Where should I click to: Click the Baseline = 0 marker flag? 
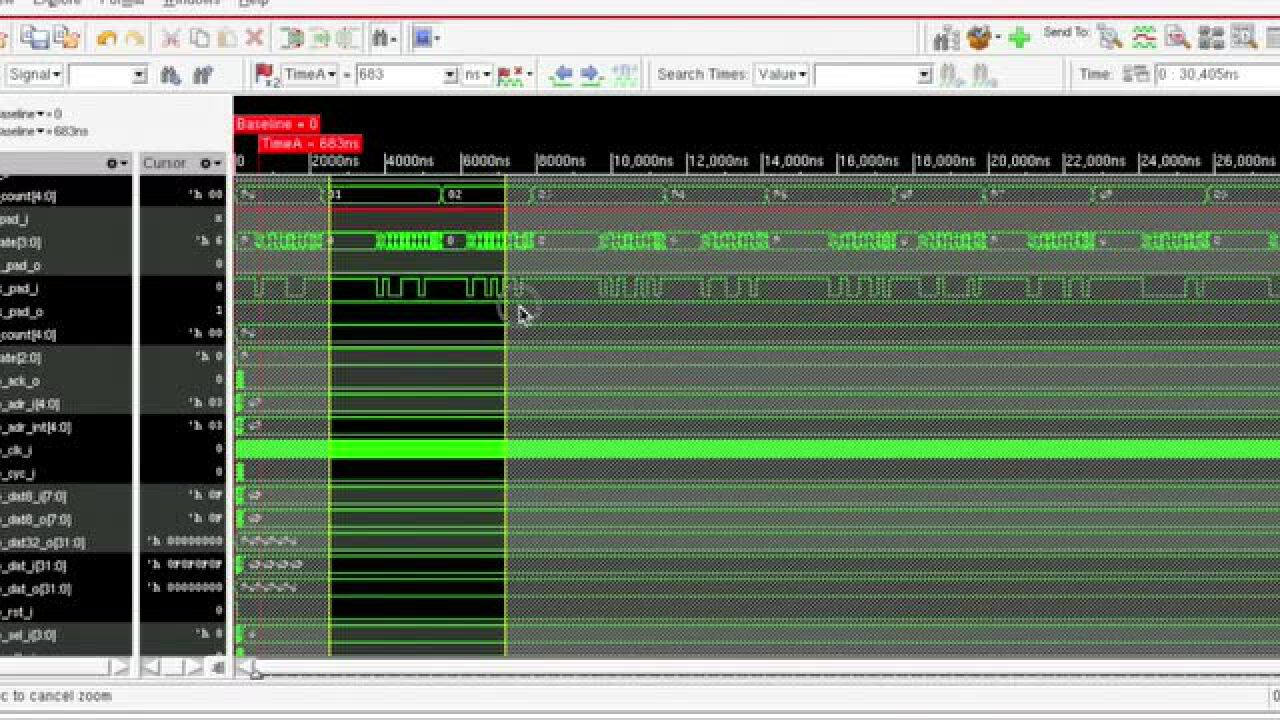click(x=277, y=124)
